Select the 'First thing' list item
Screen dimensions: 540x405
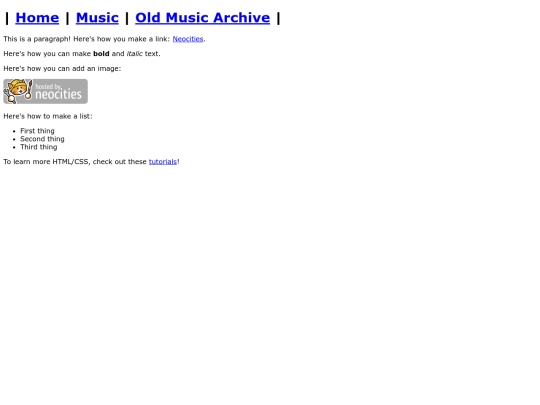pyautogui.click(x=37, y=131)
